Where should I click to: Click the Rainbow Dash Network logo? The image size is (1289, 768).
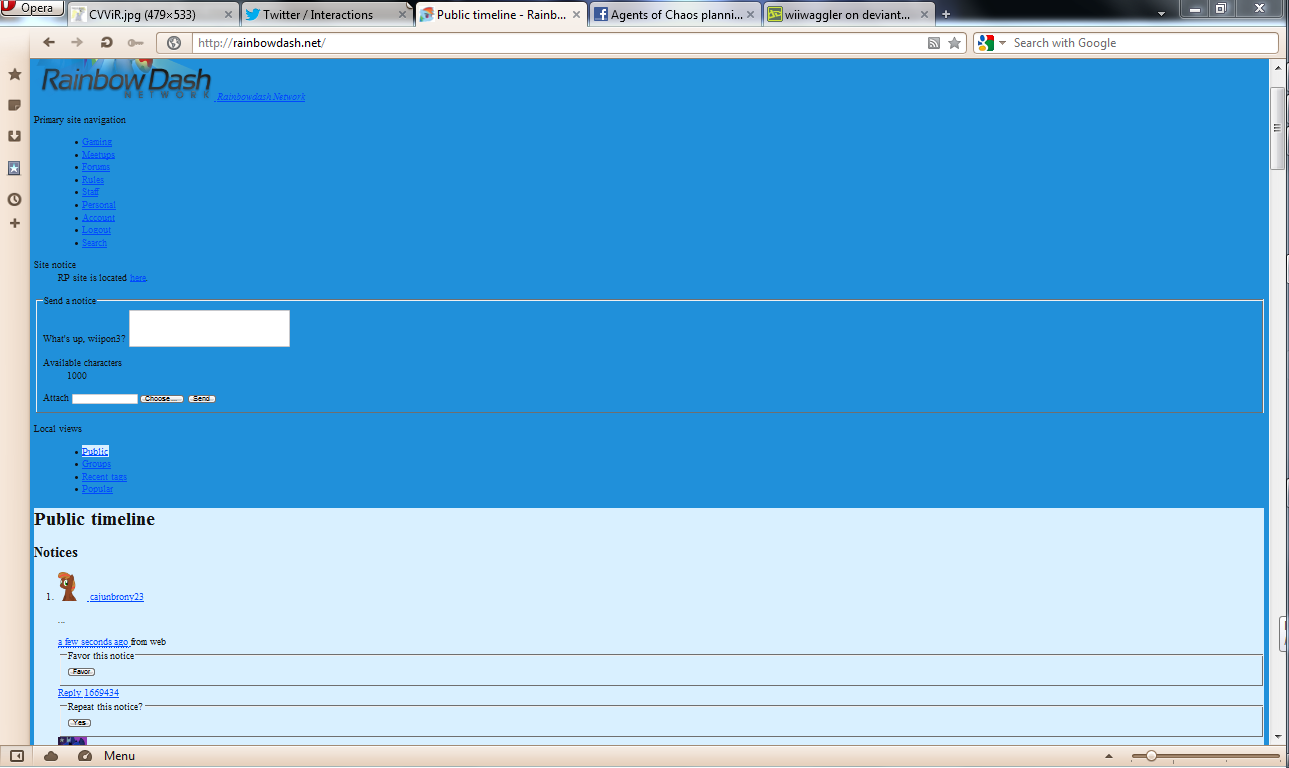point(125,81)
